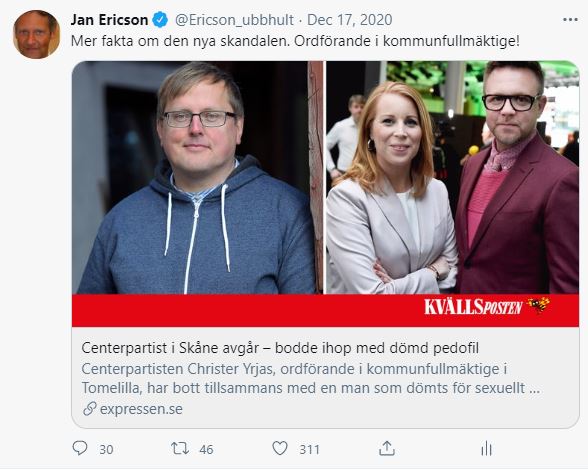Click the like count 311

tap(309, 449)
